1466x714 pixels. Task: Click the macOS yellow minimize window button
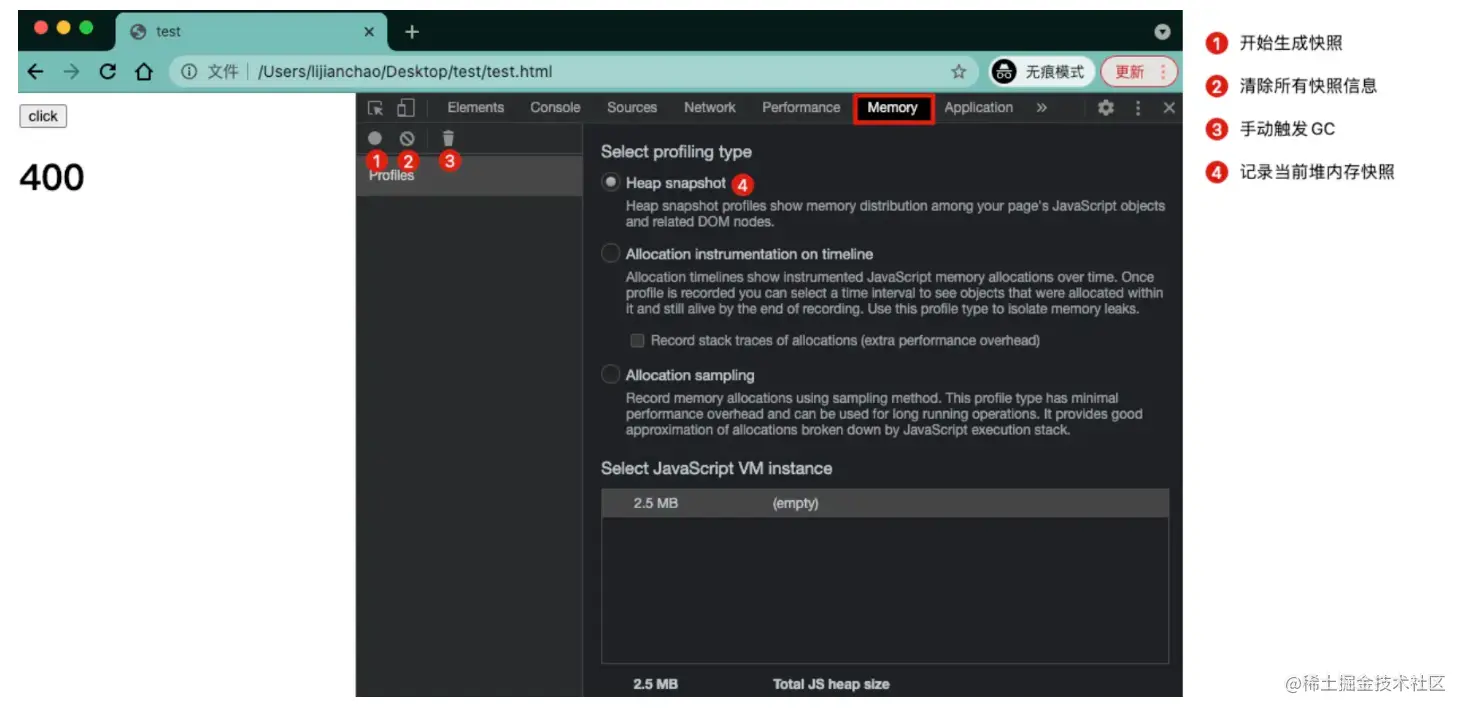64,28
